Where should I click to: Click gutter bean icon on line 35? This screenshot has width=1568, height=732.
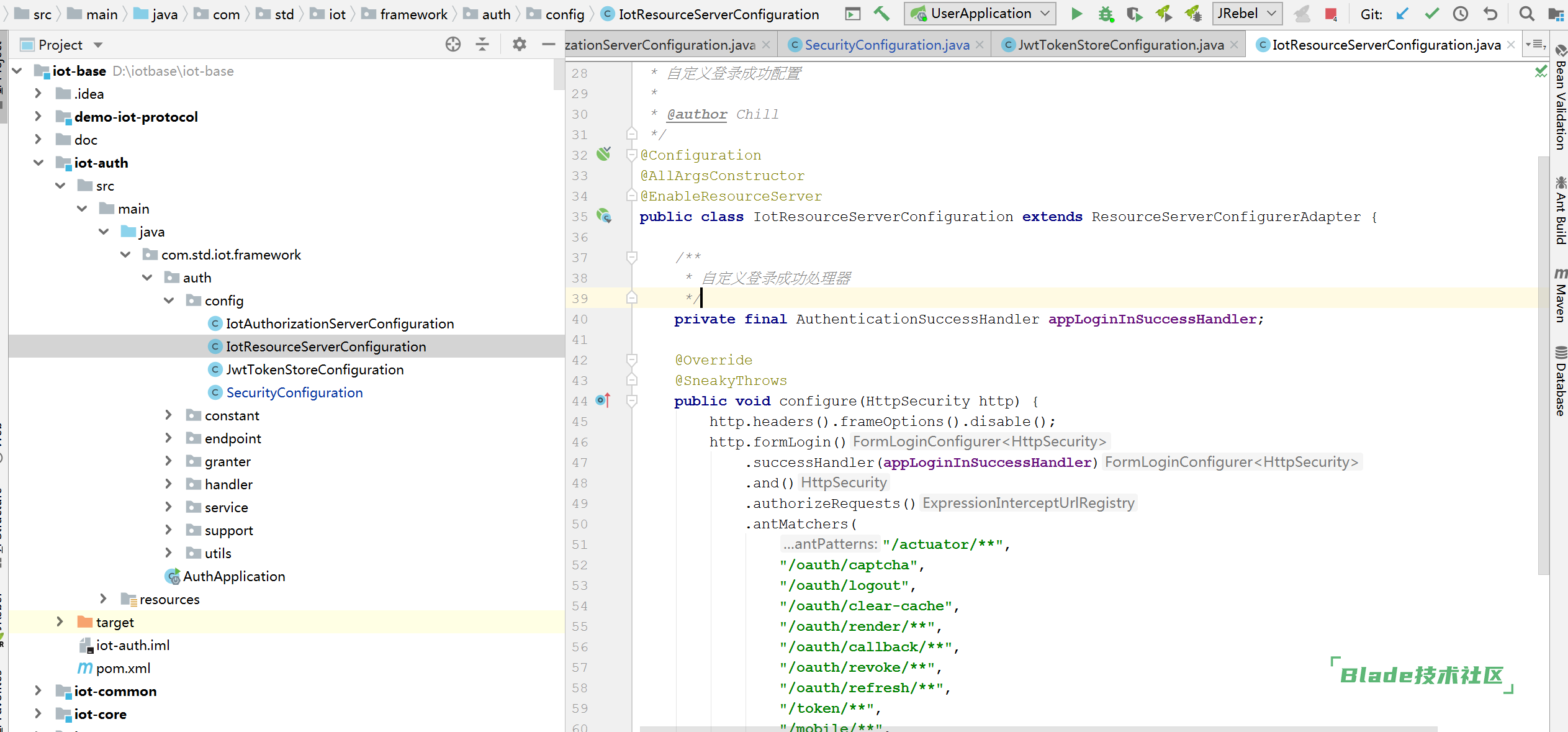604,216
